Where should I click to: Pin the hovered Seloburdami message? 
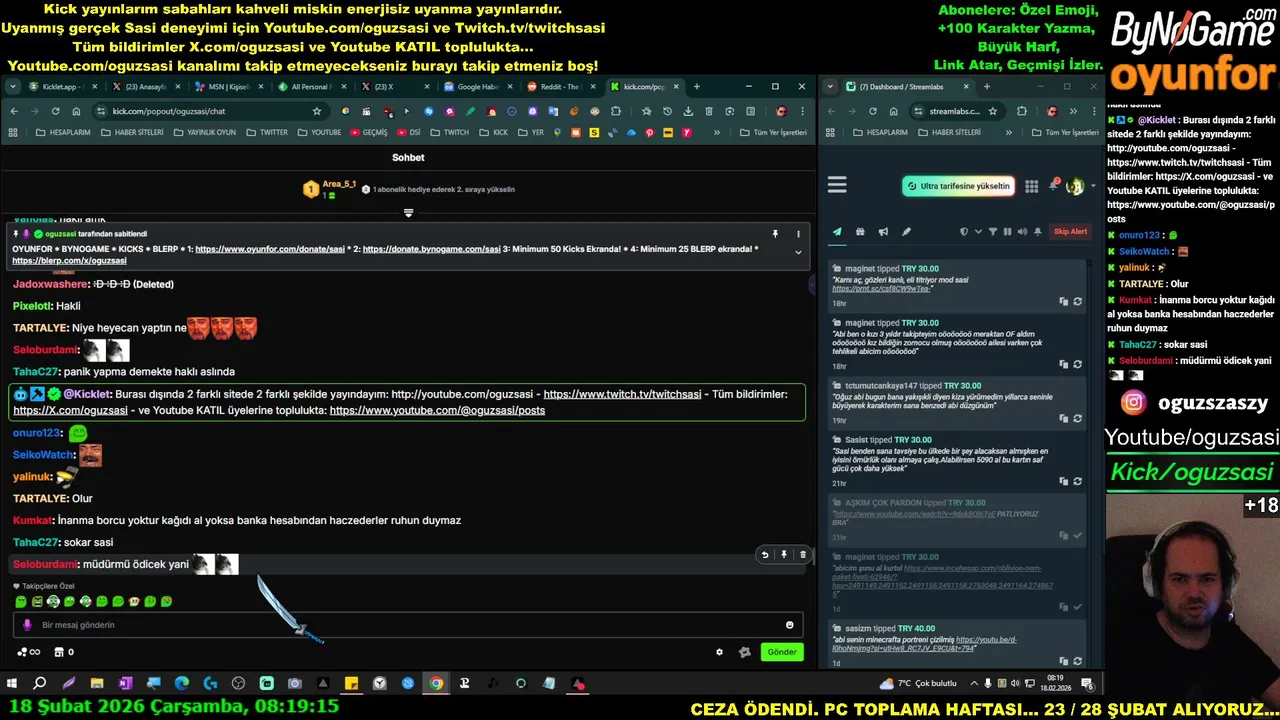coord(784,555)
